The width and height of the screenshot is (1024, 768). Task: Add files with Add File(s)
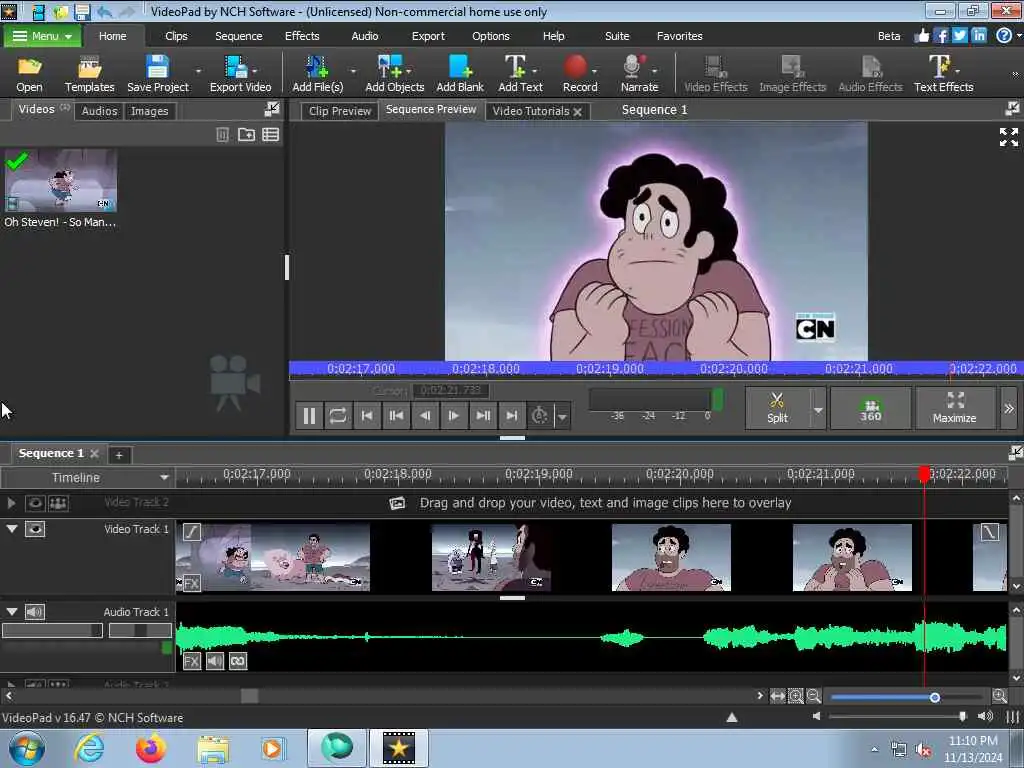pos(317,74)
